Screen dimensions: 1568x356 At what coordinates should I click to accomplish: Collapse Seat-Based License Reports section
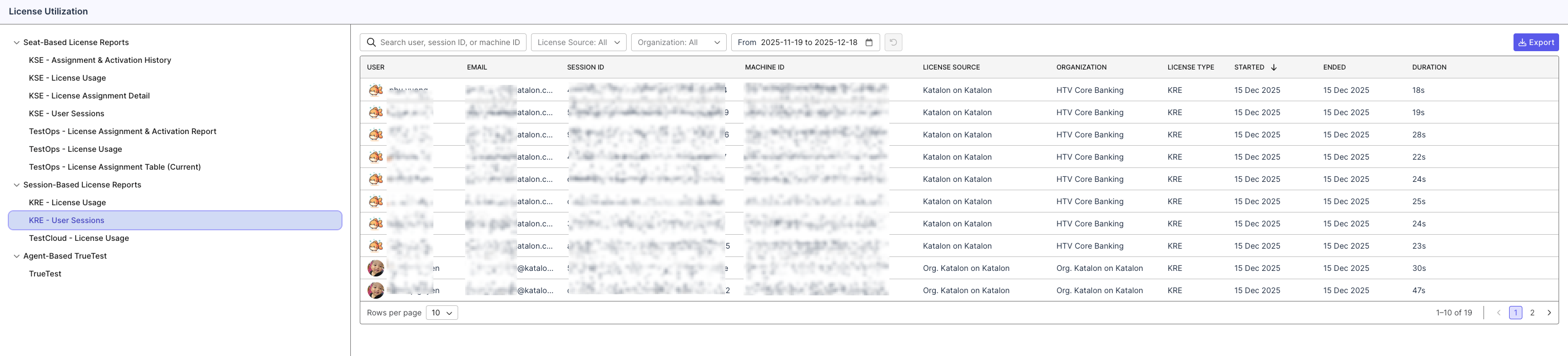[17, 43]
